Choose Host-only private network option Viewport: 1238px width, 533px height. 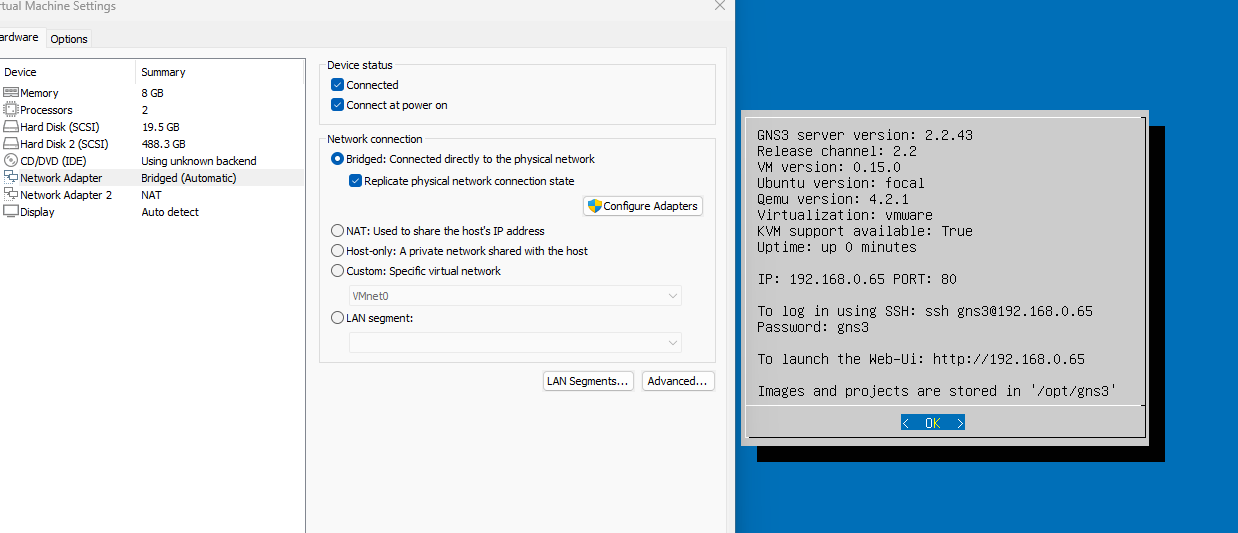click(x=338, y=251)
